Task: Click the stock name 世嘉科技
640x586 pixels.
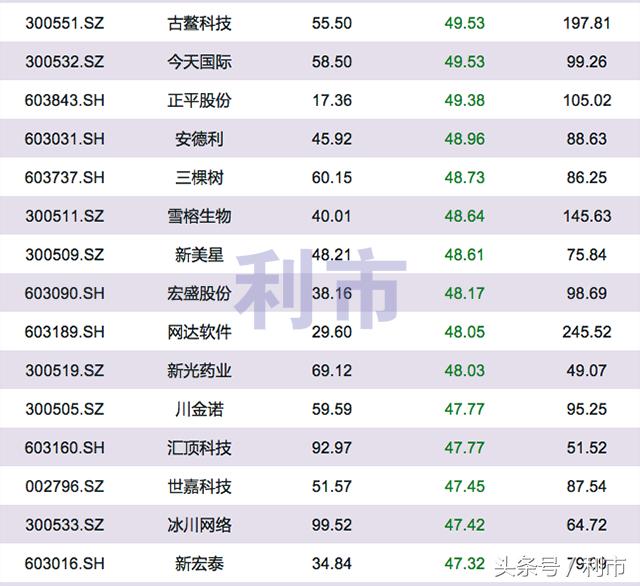Action: point(199,486)
